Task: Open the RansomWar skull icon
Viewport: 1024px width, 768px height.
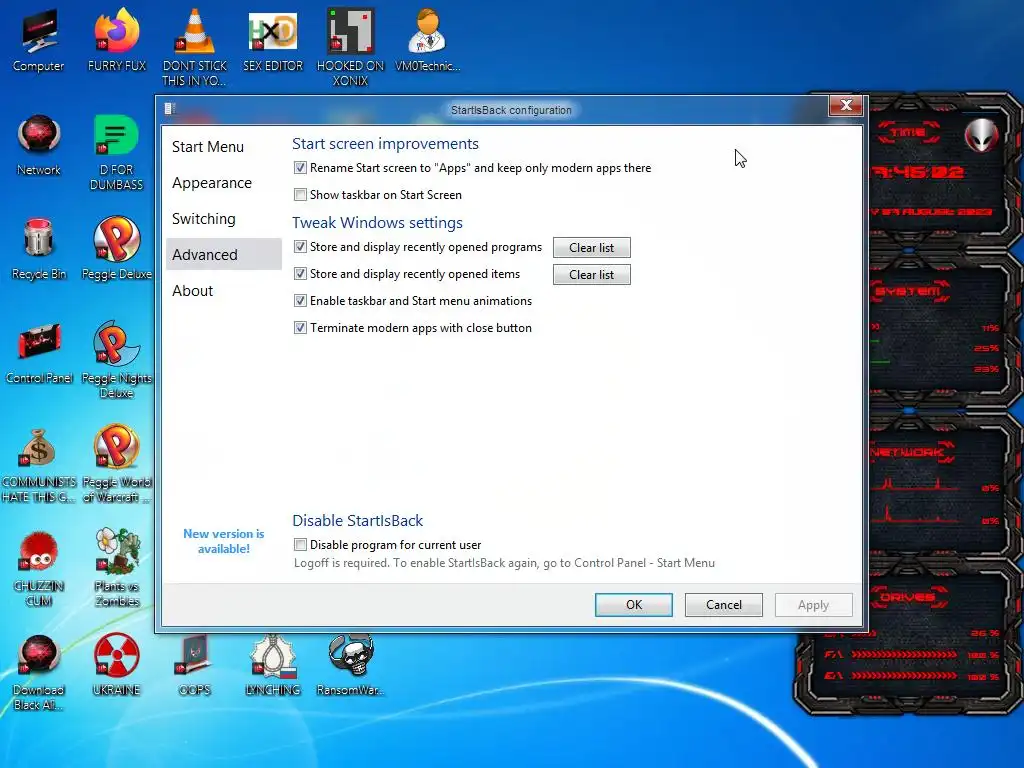Action: (351, 665)
